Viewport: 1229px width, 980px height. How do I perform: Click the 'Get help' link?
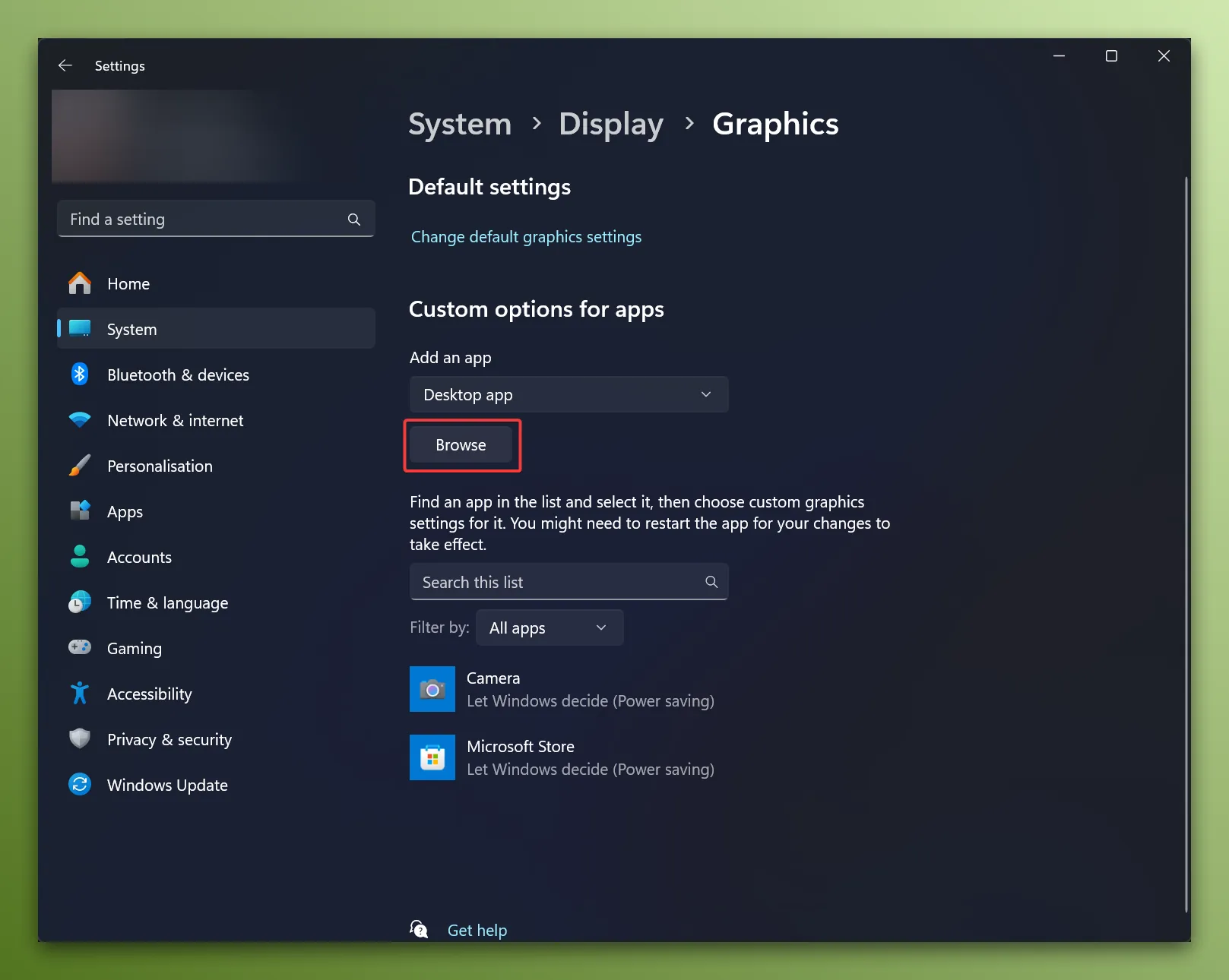(477, 930)
